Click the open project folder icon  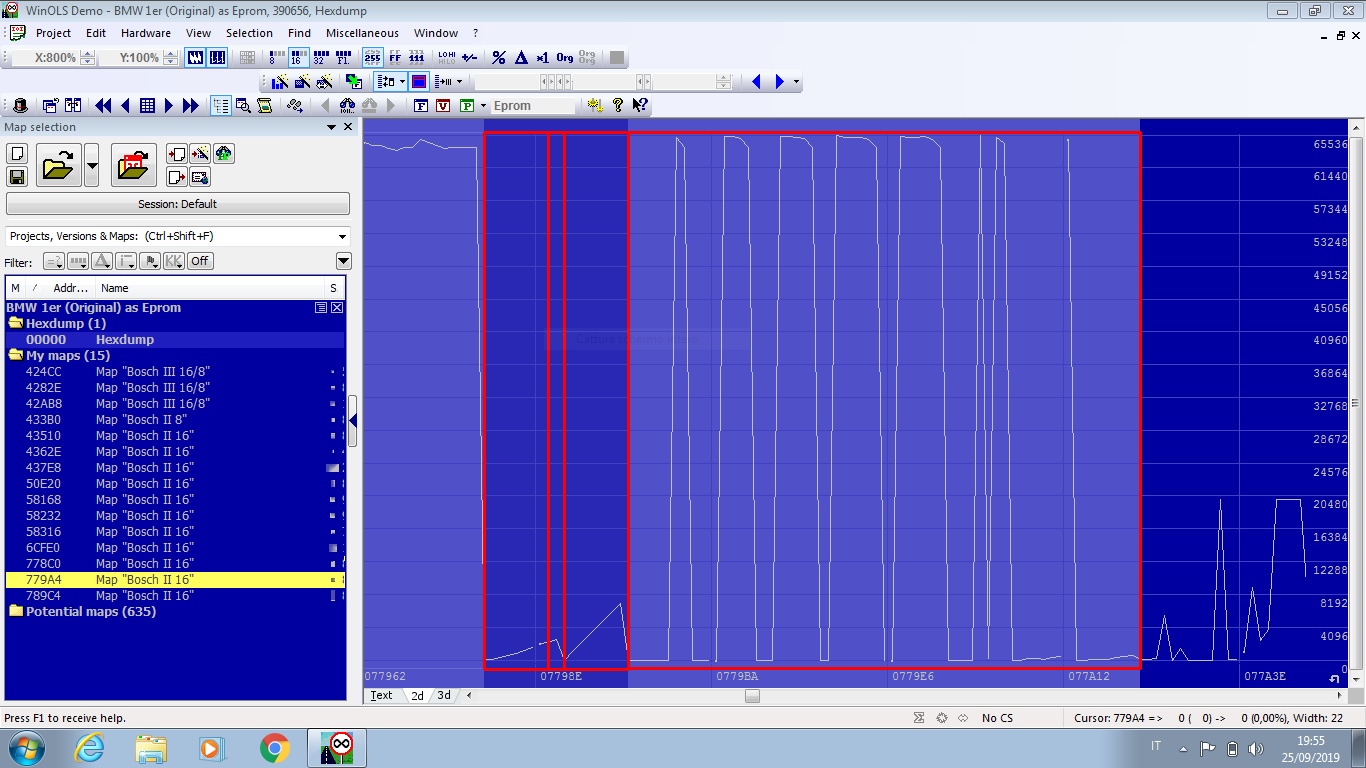pos(59,165)
